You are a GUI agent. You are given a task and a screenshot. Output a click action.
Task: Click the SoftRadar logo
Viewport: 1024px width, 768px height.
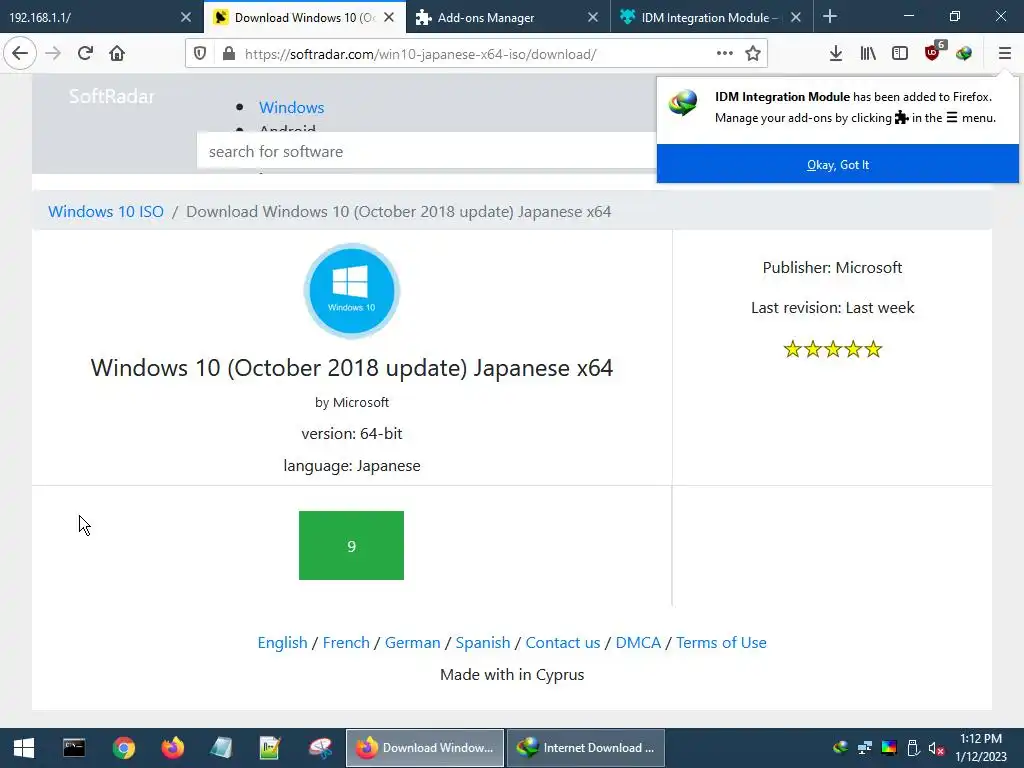[x=112, y=97]
